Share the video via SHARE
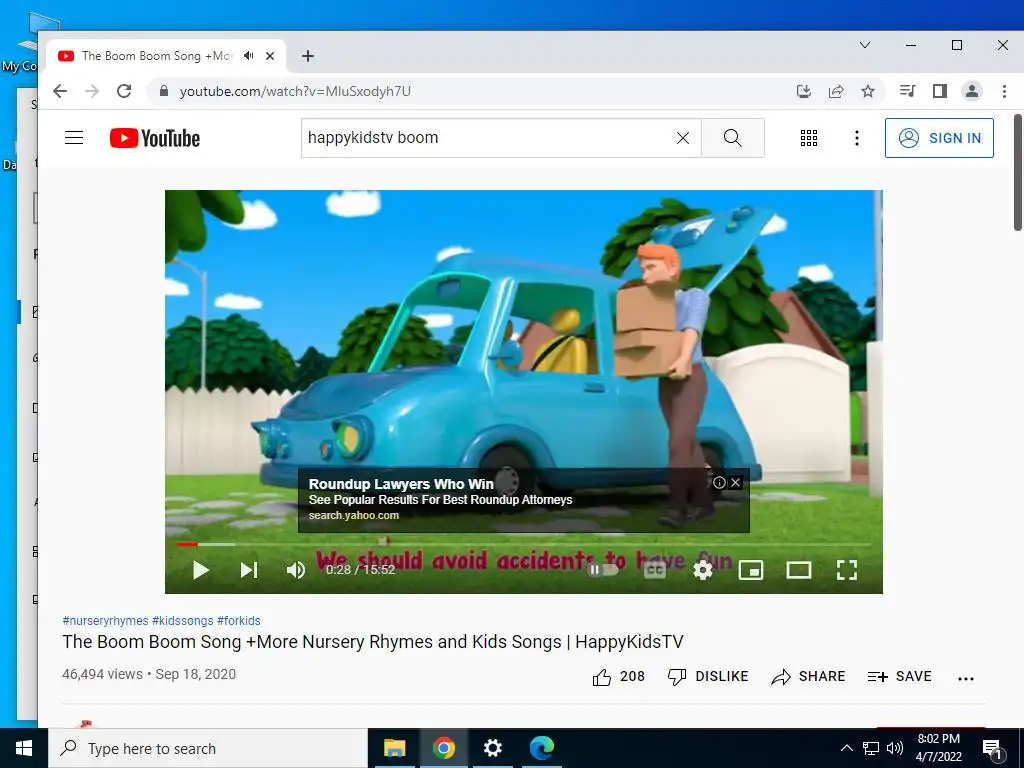The height and width of the screenshot is (768, 1024). coord(808,677)
